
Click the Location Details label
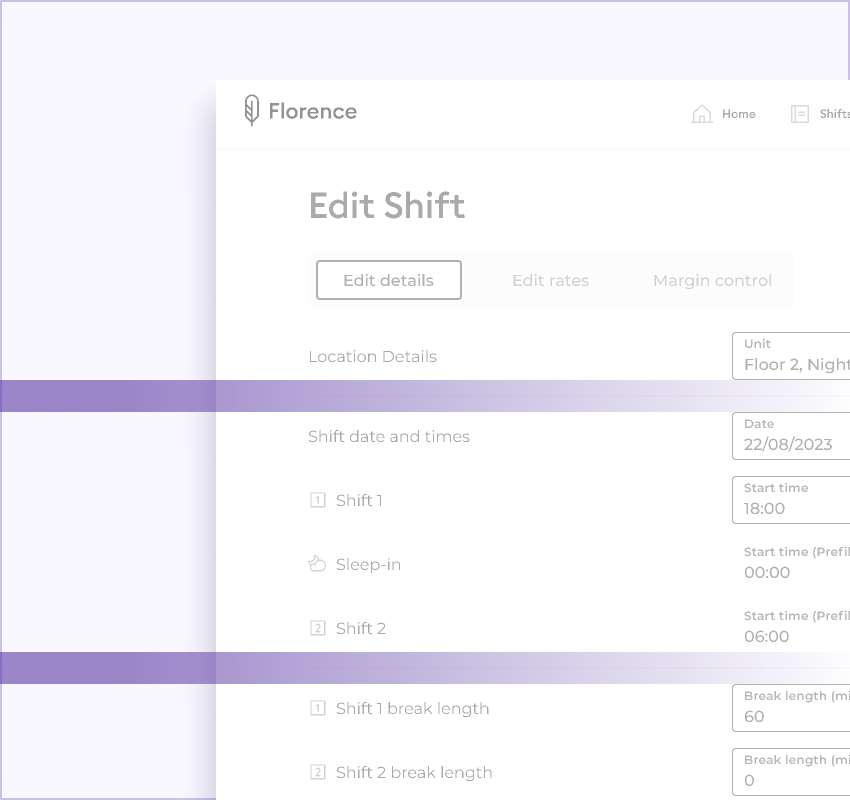click(x=372, y=357)
